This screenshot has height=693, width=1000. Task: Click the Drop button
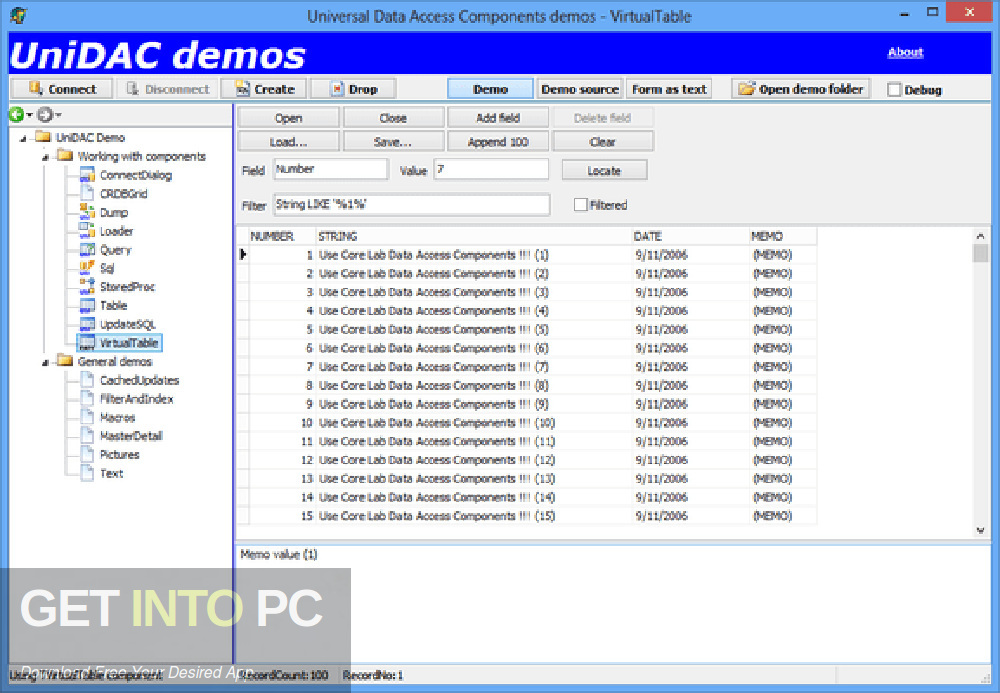(353, 89)
